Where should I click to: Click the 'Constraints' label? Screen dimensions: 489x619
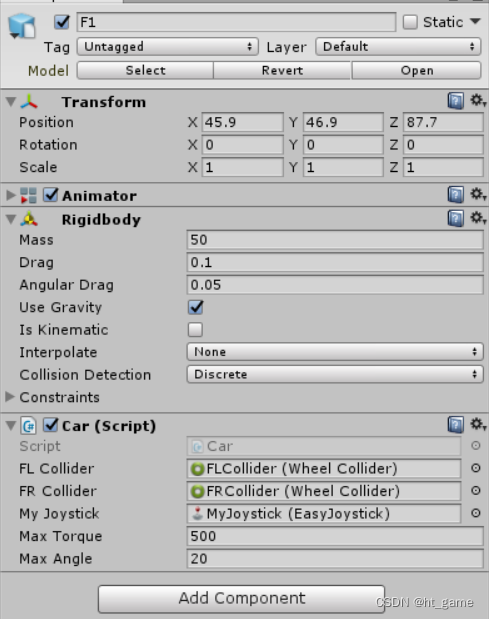(x=60, y=397)
